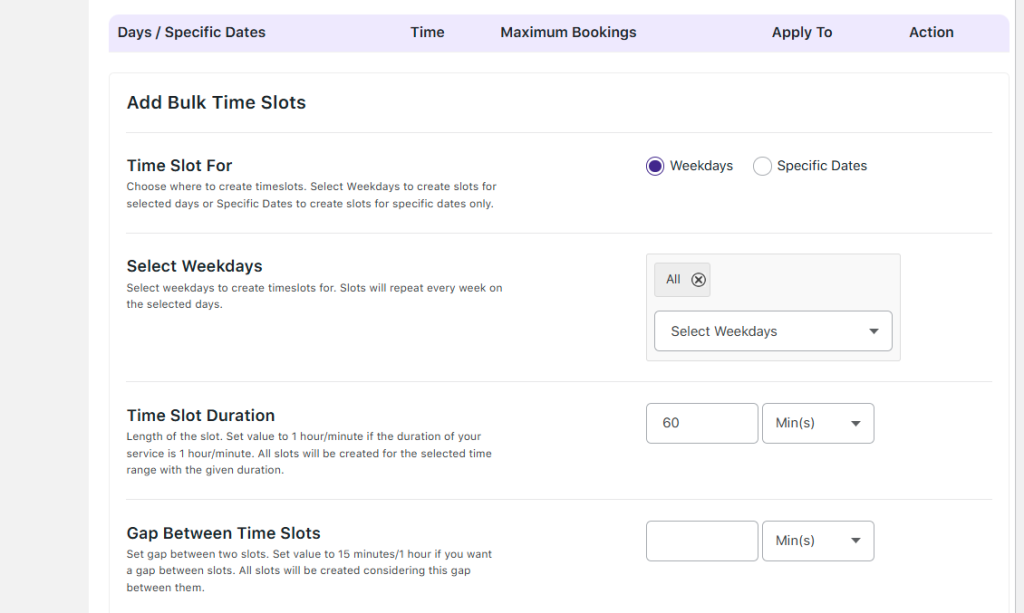This screenshot has height=613, width=1024.
Task: Click the All tag chip label
Action: (673, 280)
